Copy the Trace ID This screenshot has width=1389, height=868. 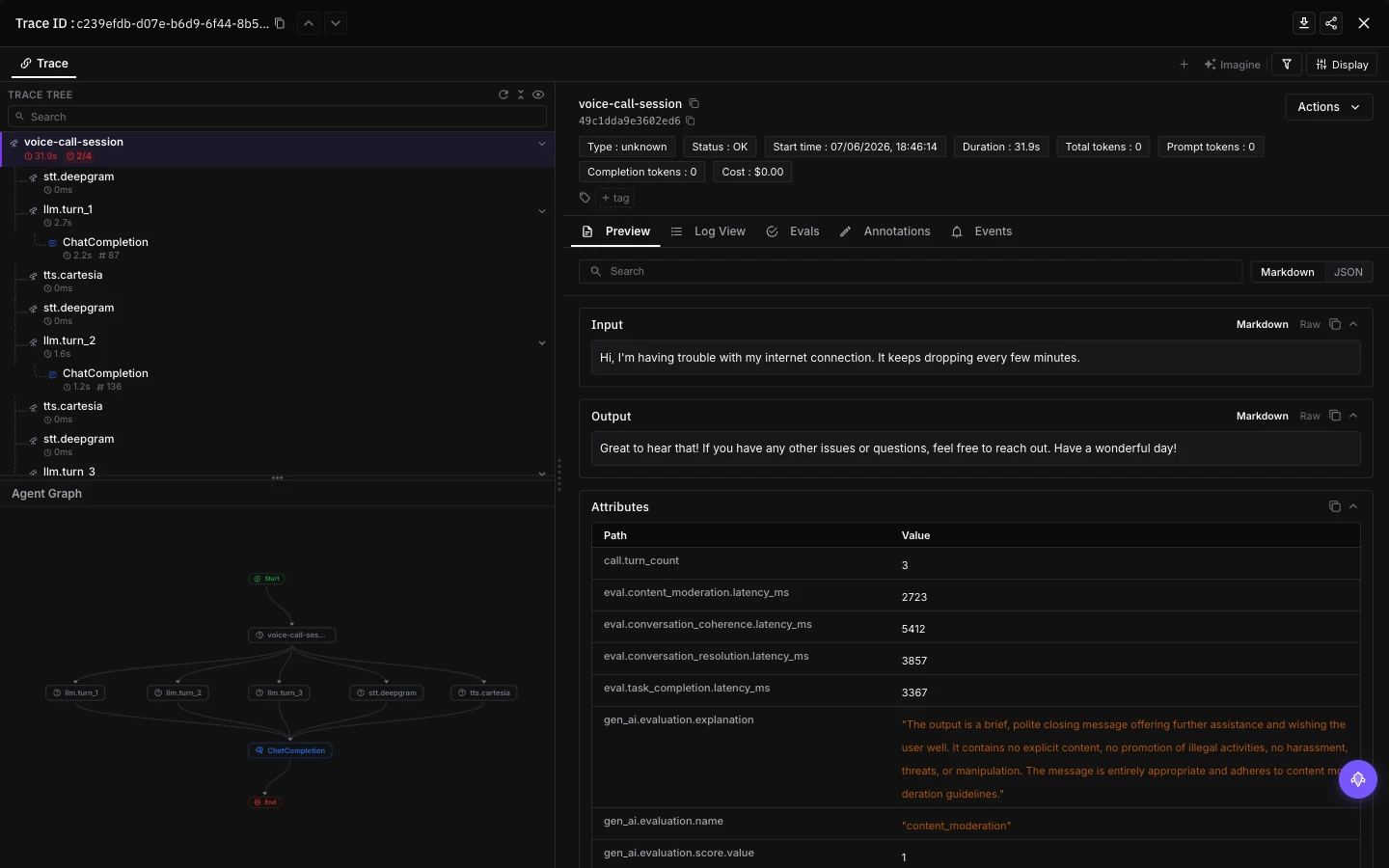coord(280,23)
